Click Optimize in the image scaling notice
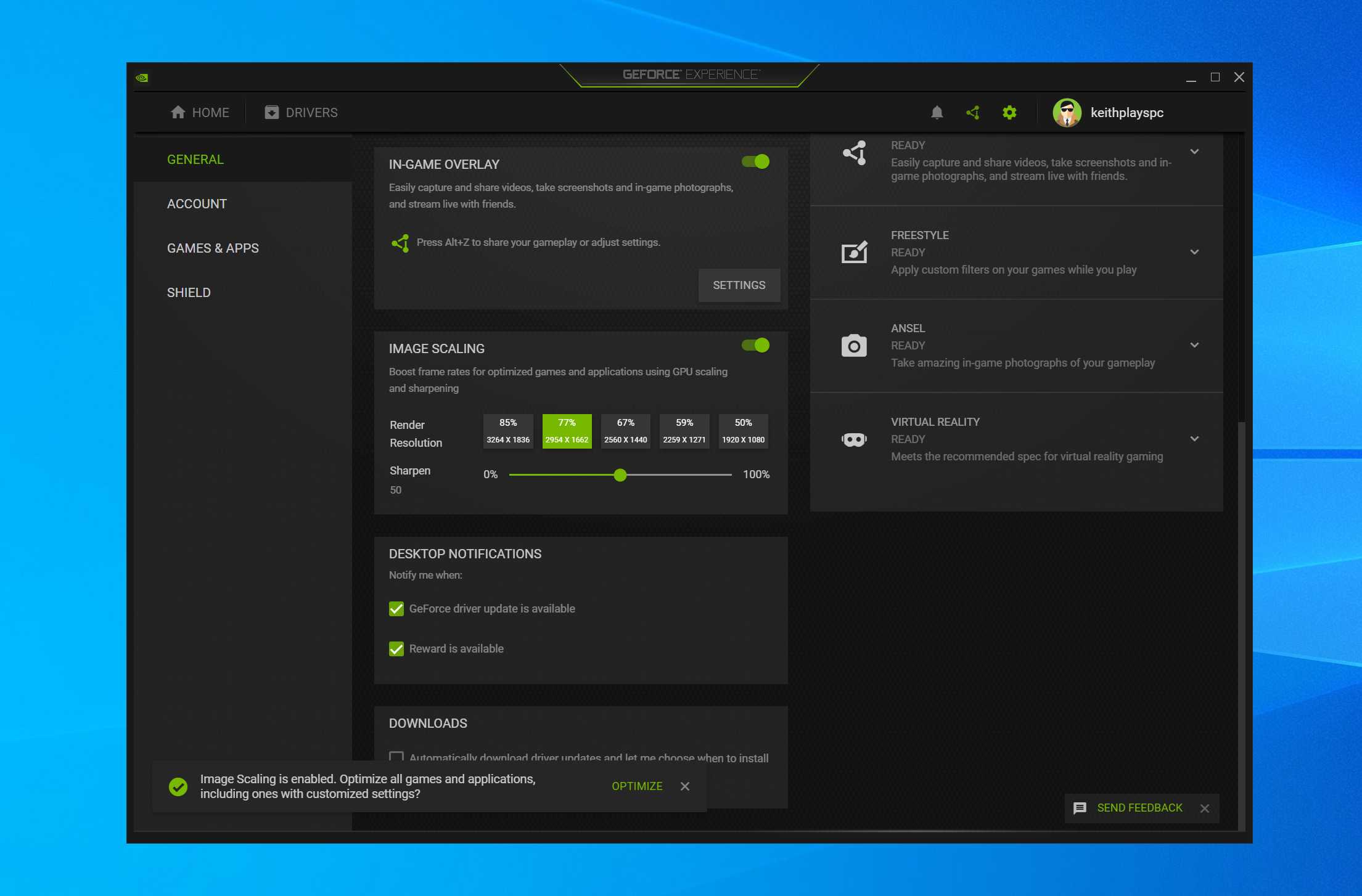Viewport: 1362px width, 896px height. 637,786
